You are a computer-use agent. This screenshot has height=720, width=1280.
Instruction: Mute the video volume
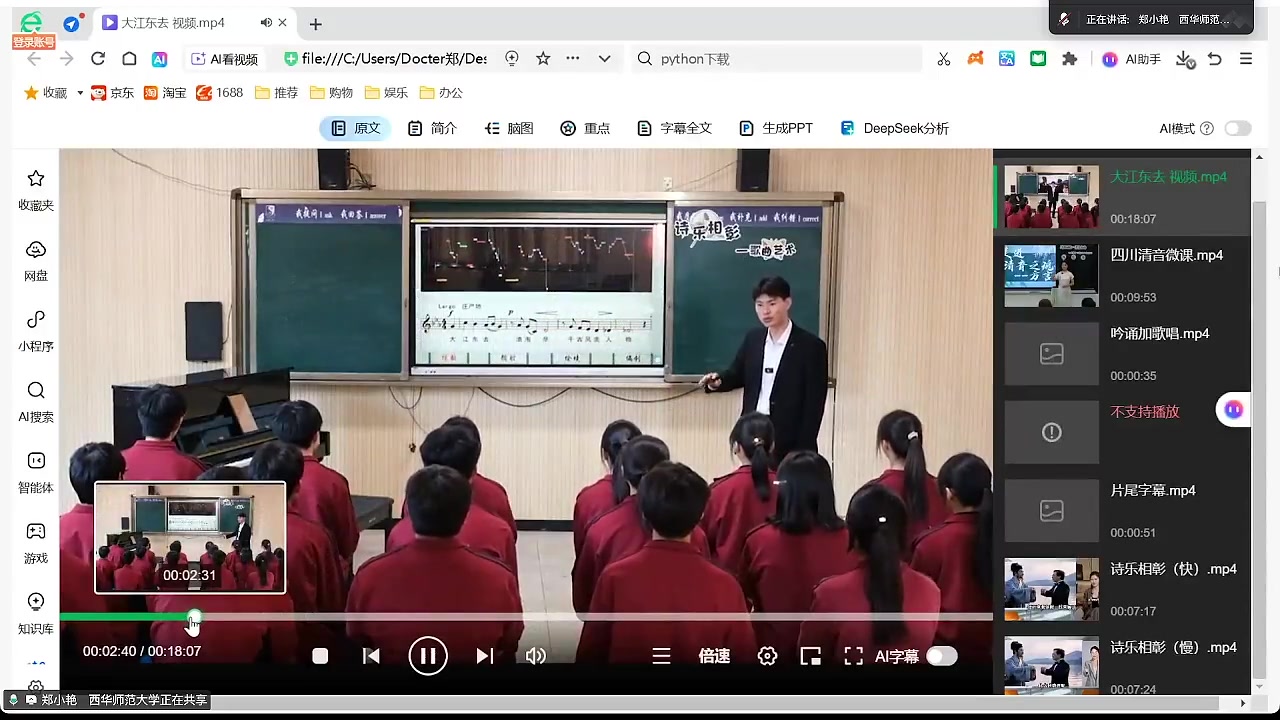click(x=536, y=656)
